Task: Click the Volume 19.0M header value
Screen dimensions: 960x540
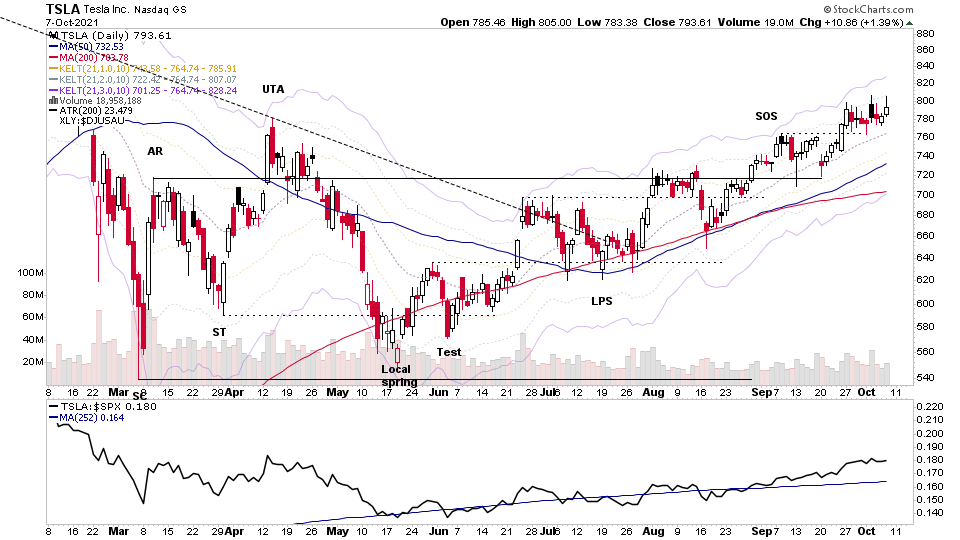Action: point(756,22)
